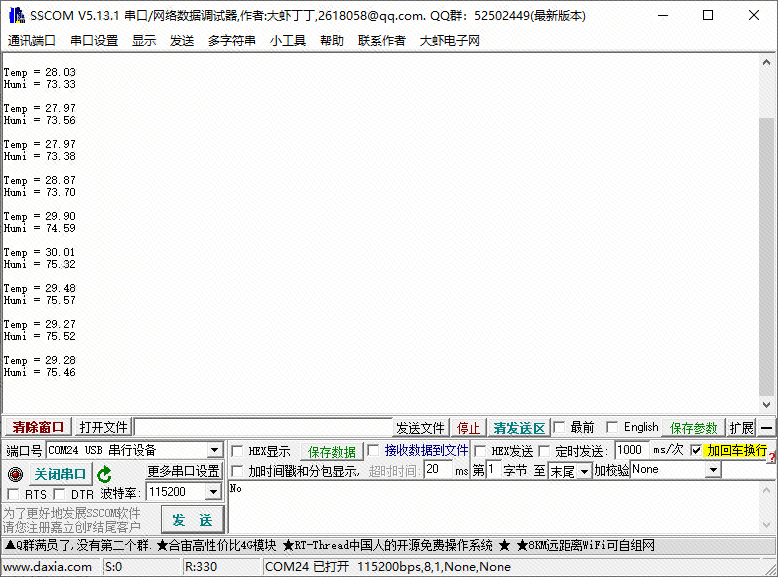Click the 保存参数 button
The width and height of the screenshot is (778, 577).
coord(694,428)
